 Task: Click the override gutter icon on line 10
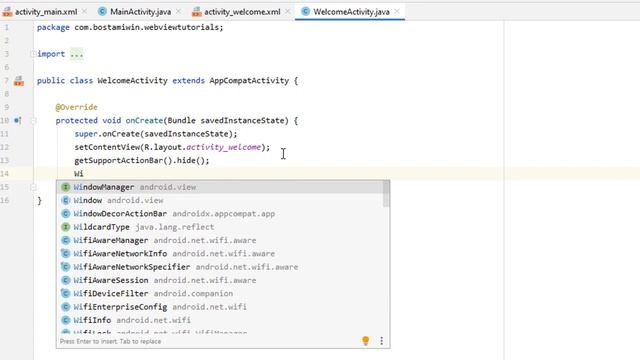pos(18,120)
